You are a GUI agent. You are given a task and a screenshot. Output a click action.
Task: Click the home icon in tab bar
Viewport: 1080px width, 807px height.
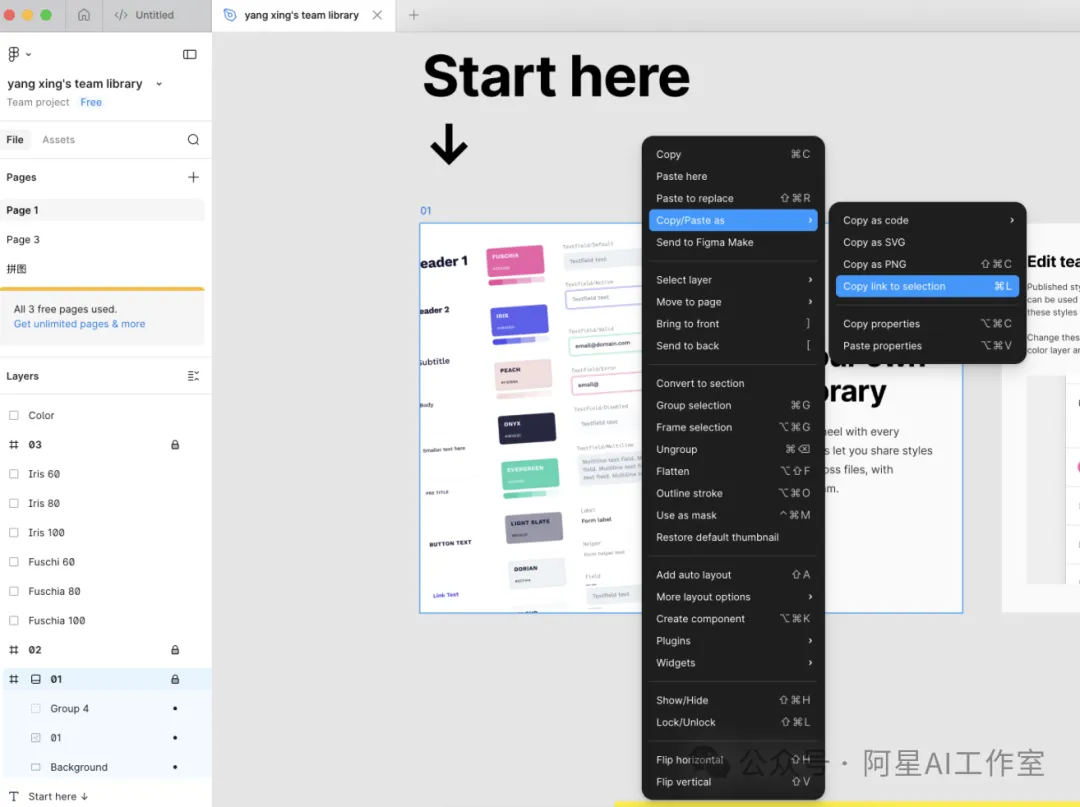click(x=83, y=14)
